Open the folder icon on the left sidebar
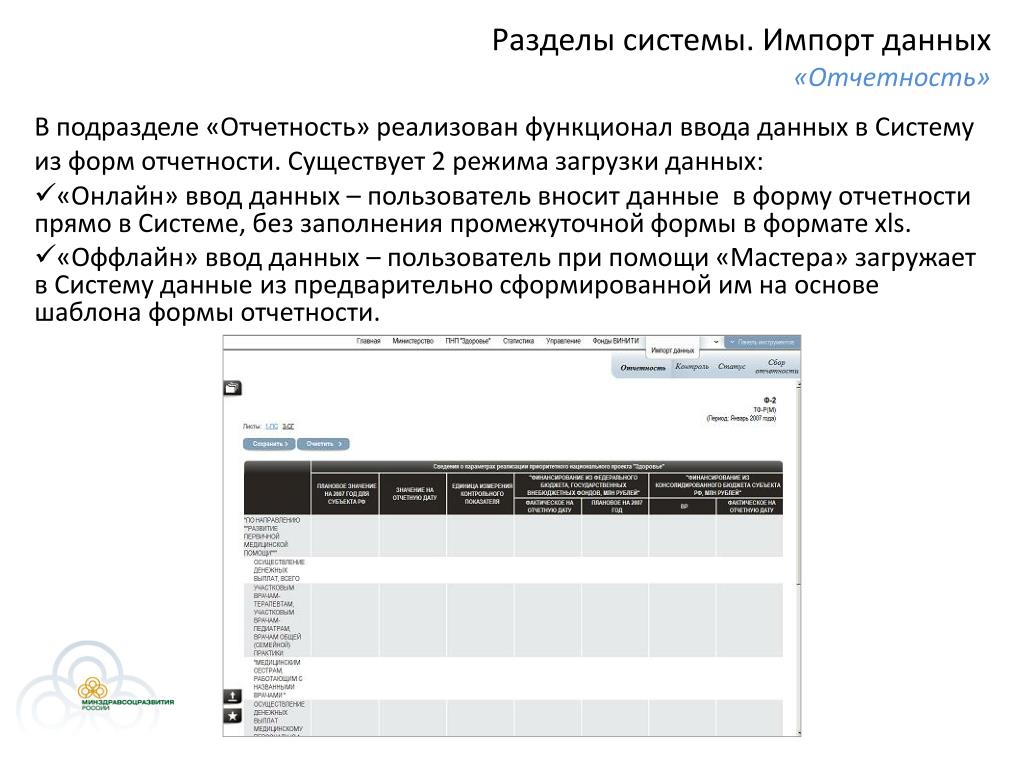 pyautogui.click(x=232, y=388)
